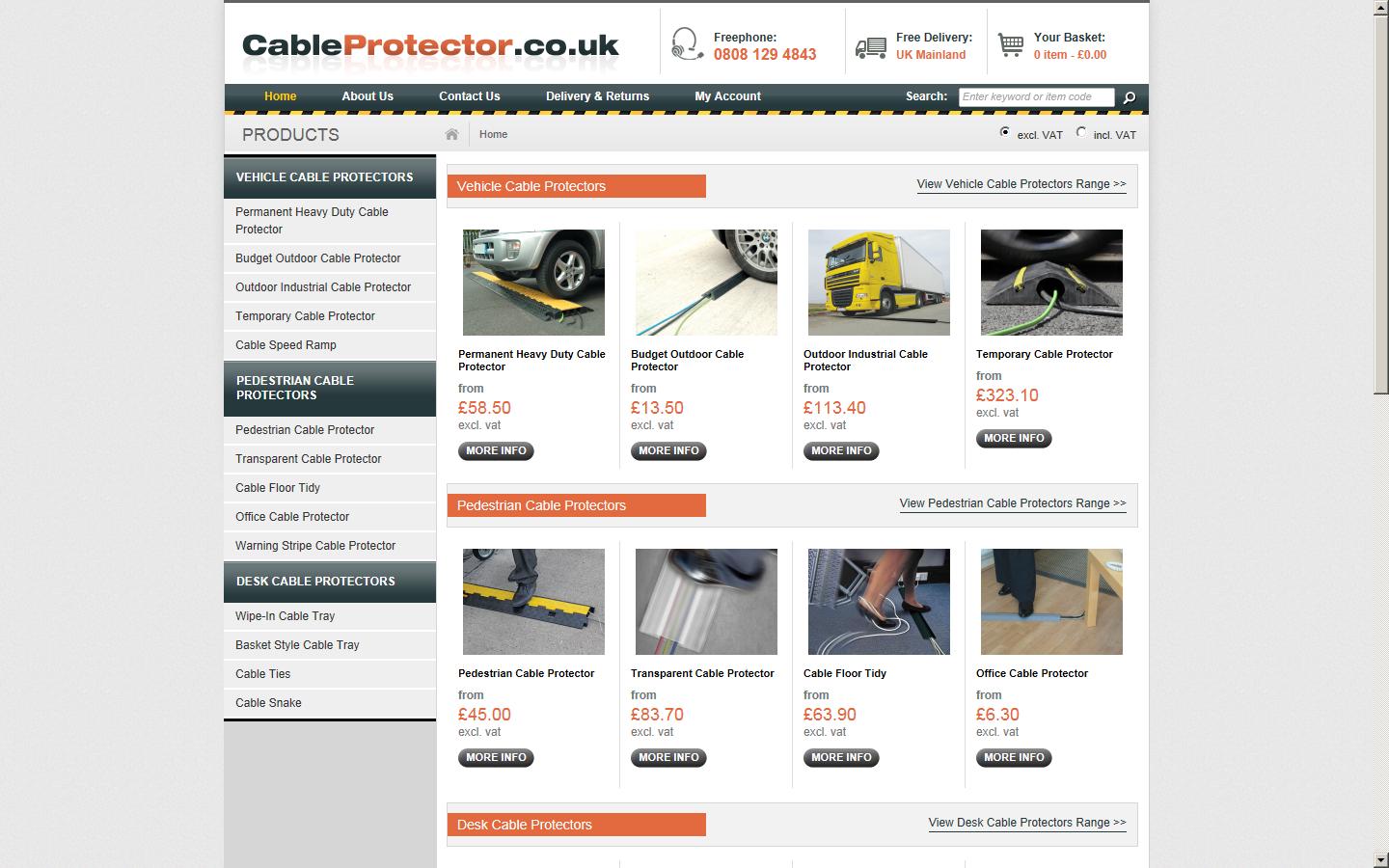The width and height of the screenshot is (1389, 868).
Task: Click More Info for Budget Outdoor Cable Protector
Action: (668, 450)
